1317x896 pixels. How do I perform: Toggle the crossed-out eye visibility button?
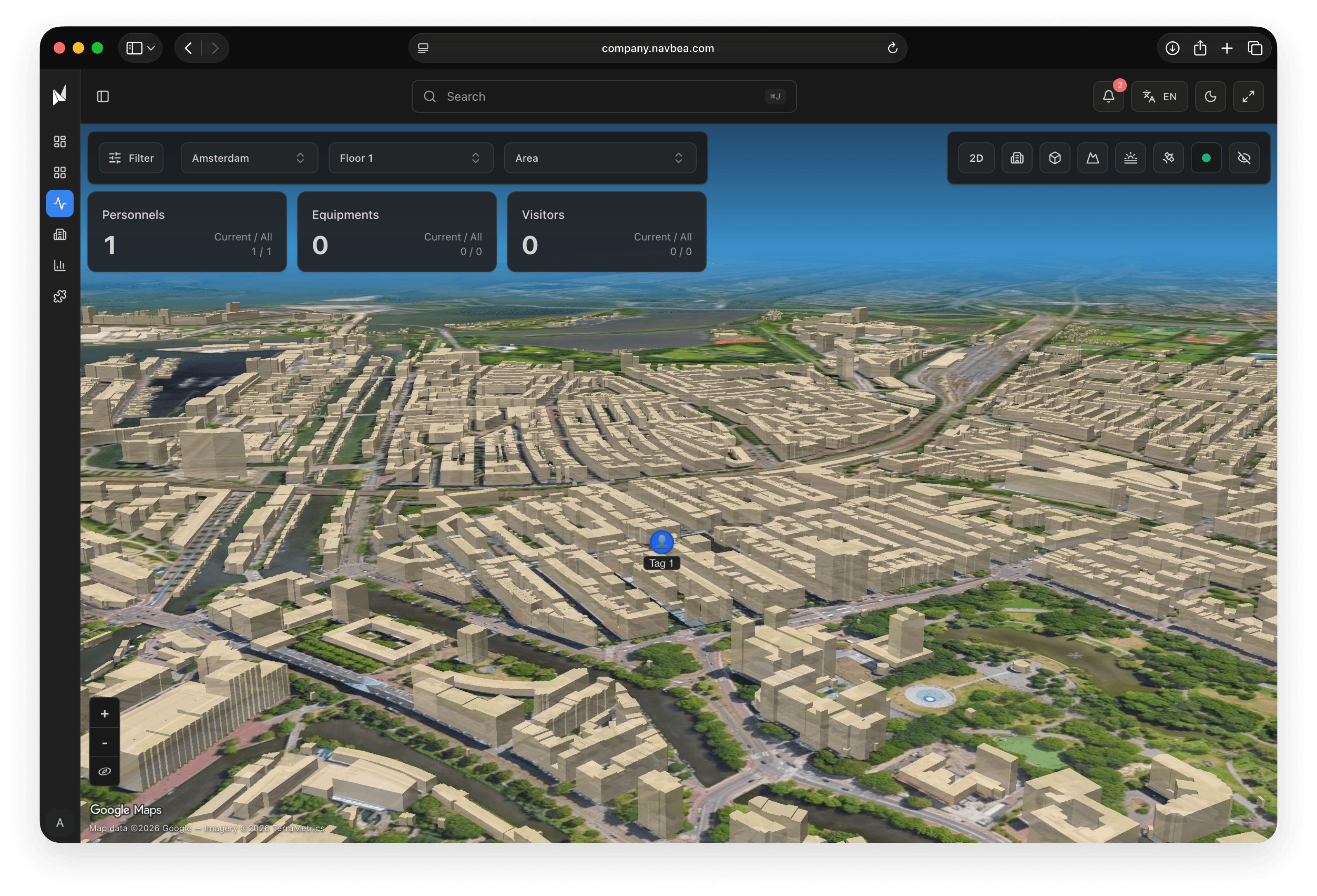1244,158
